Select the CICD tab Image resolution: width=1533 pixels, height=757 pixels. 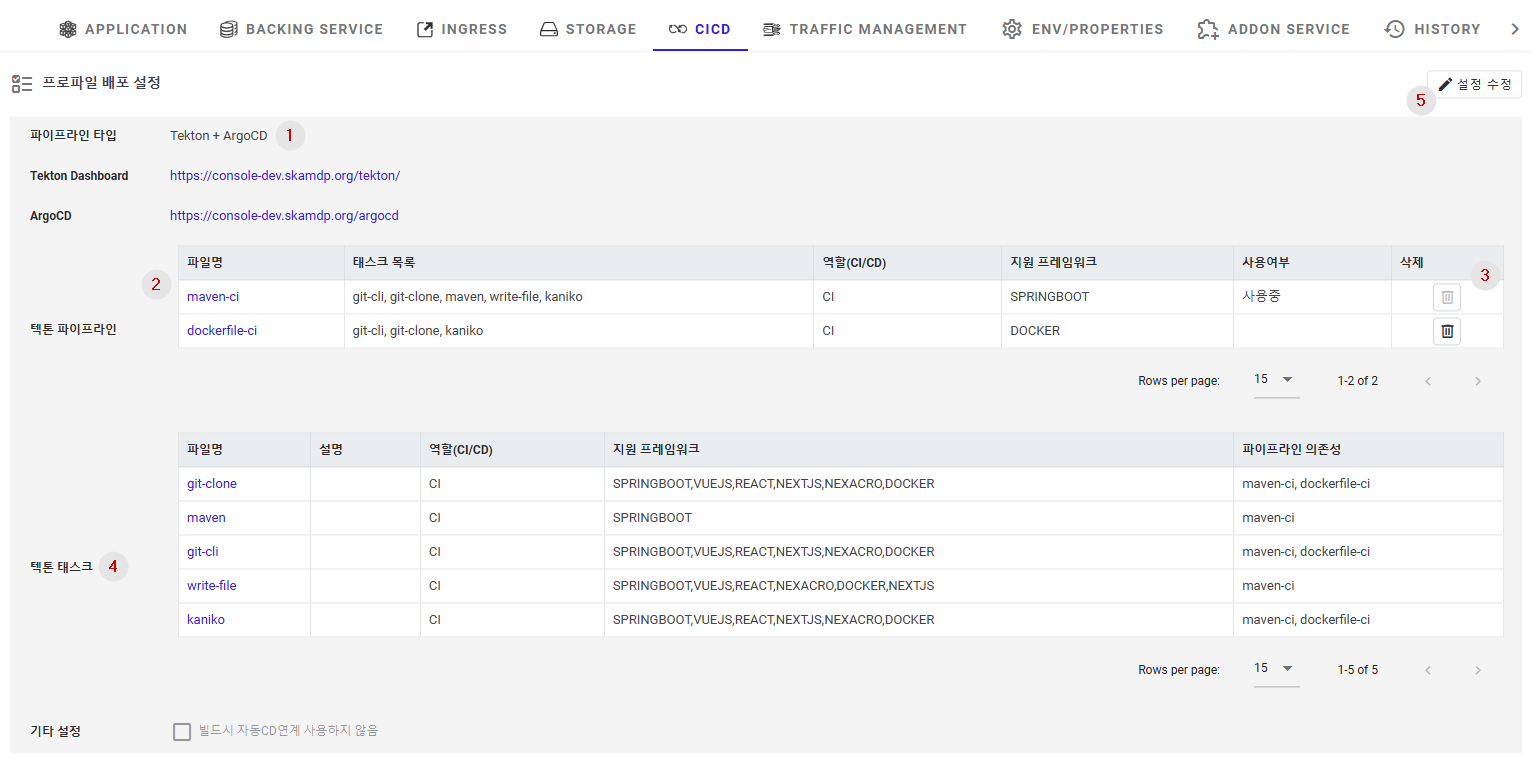tap(700, 29)
